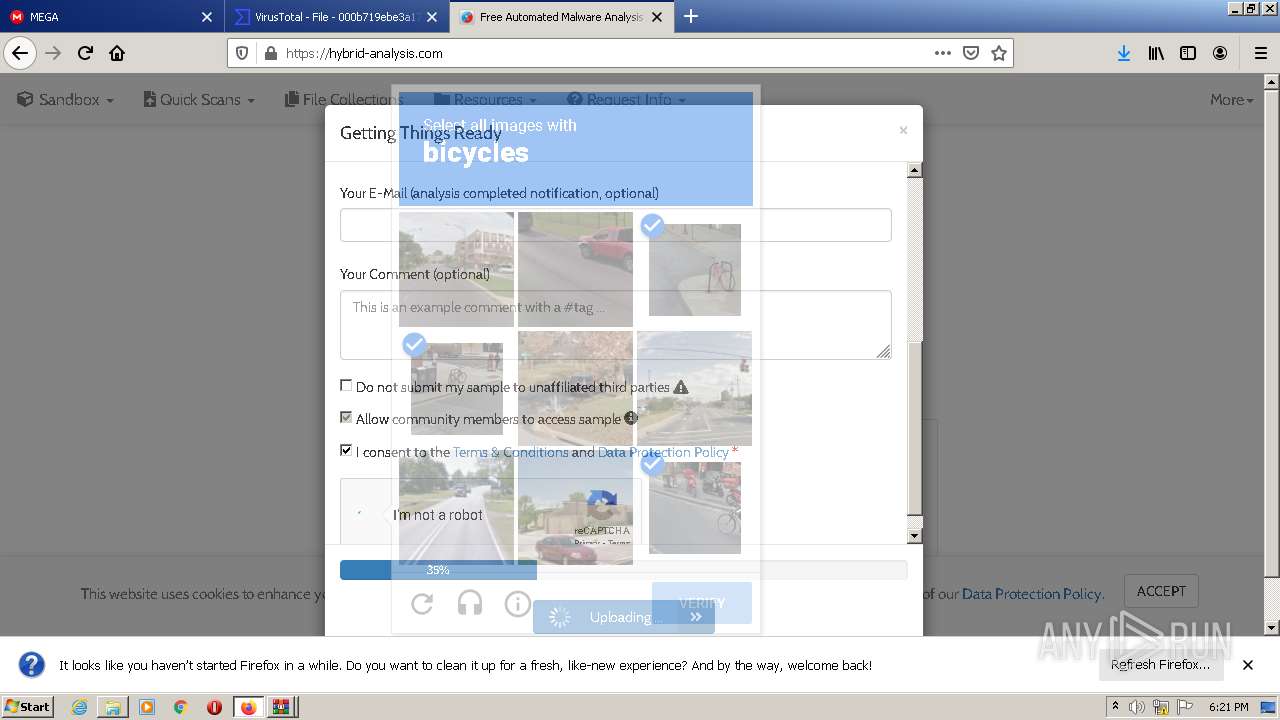Open a new browser tab
This screenshot has height=720, width=1280.
pyautogui.click(x=690, y=16)
